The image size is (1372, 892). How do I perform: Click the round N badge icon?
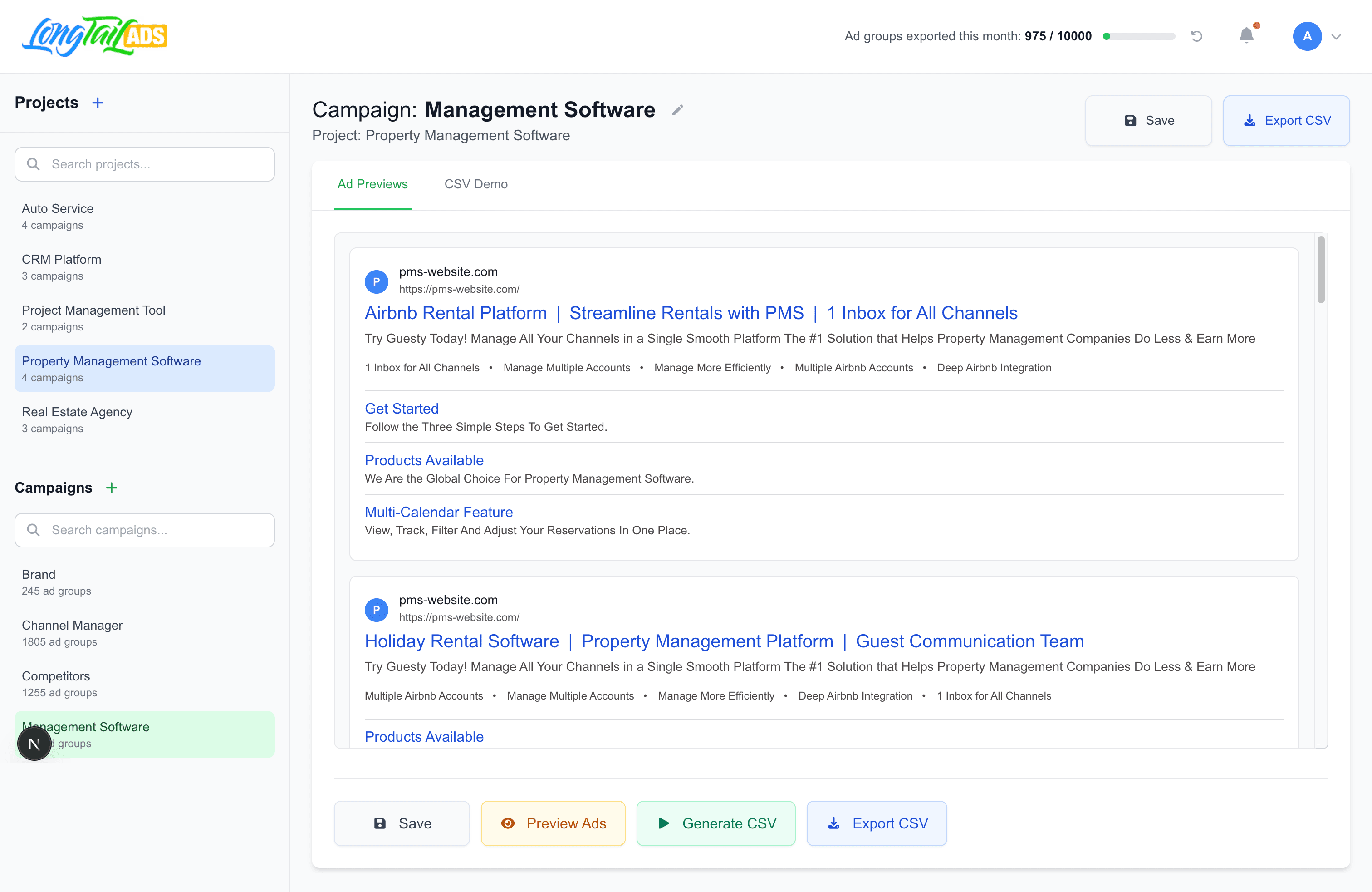coord(34,744)
